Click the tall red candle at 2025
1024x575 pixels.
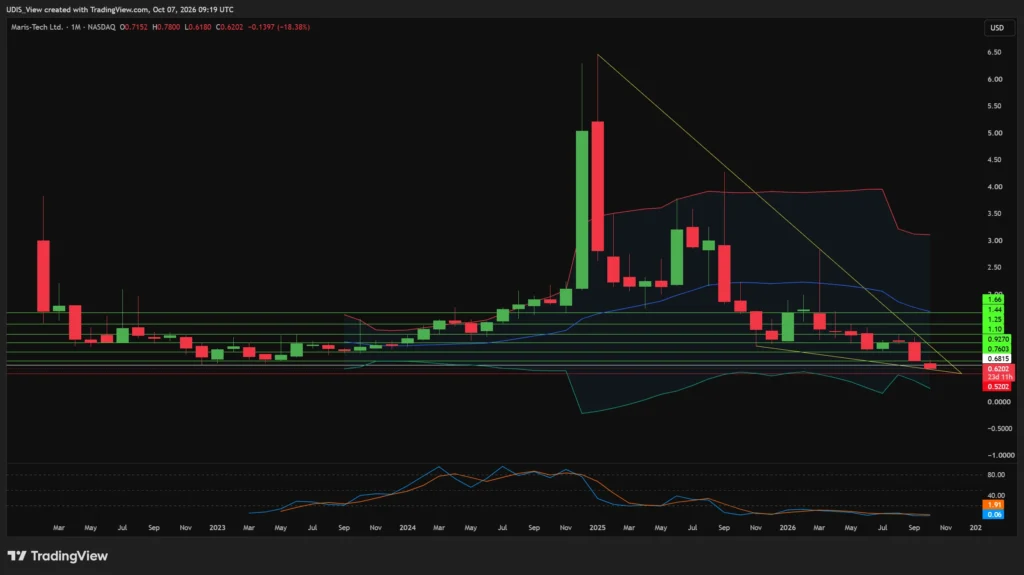coord(597,186)
